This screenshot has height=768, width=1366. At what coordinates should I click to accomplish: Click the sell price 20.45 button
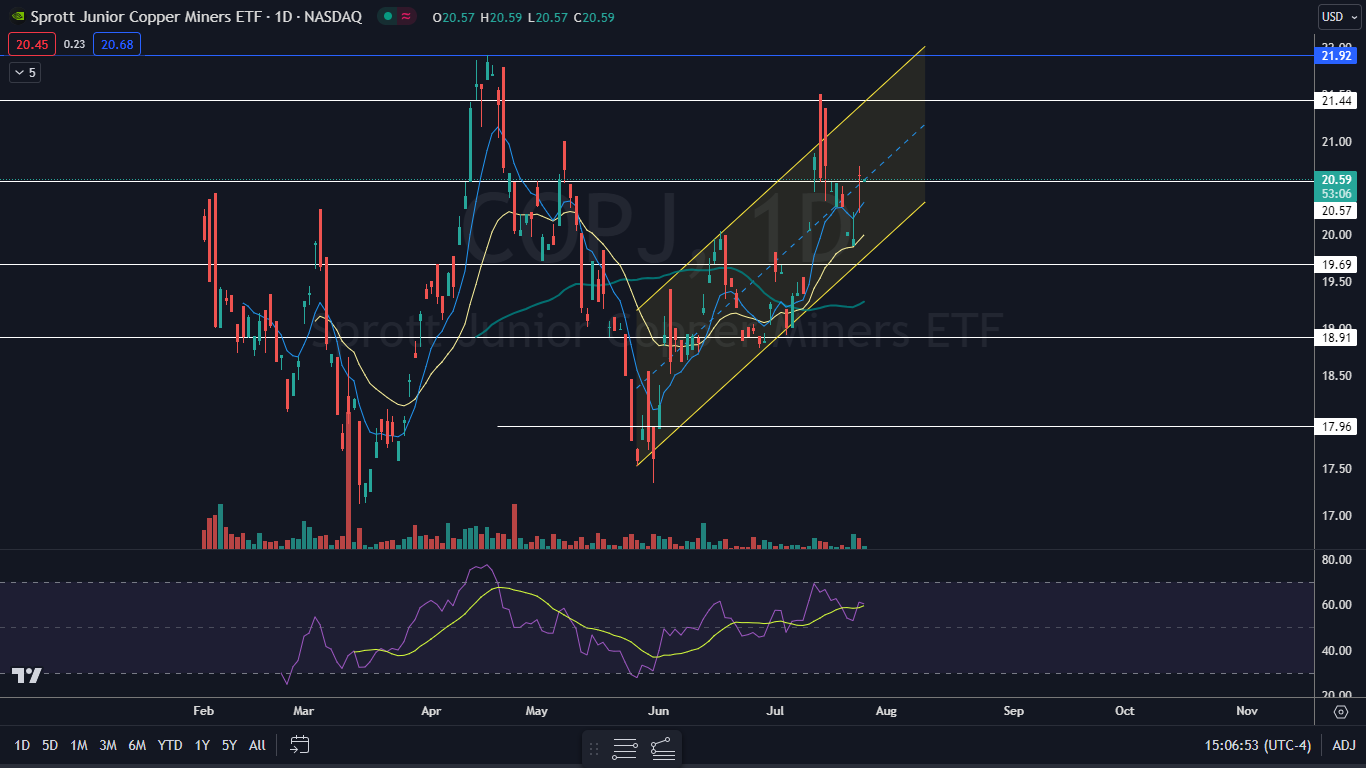[x=31, y=44]
